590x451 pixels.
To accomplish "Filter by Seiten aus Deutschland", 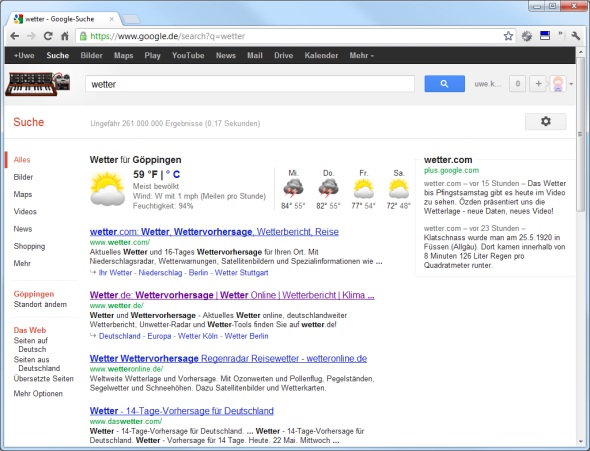I will coord(36,364).
